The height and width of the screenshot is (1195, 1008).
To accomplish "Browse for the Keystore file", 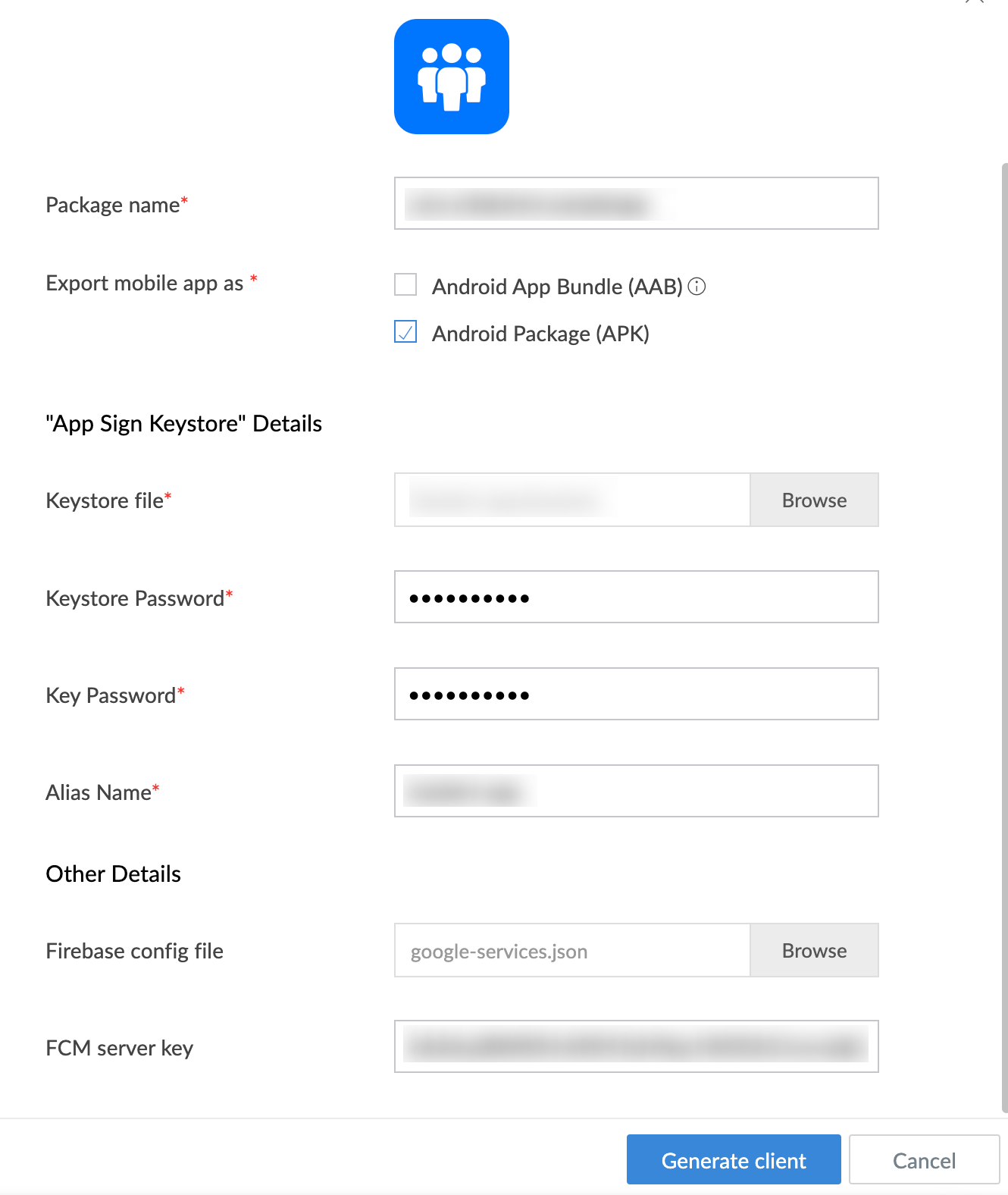I will (814, 500).
